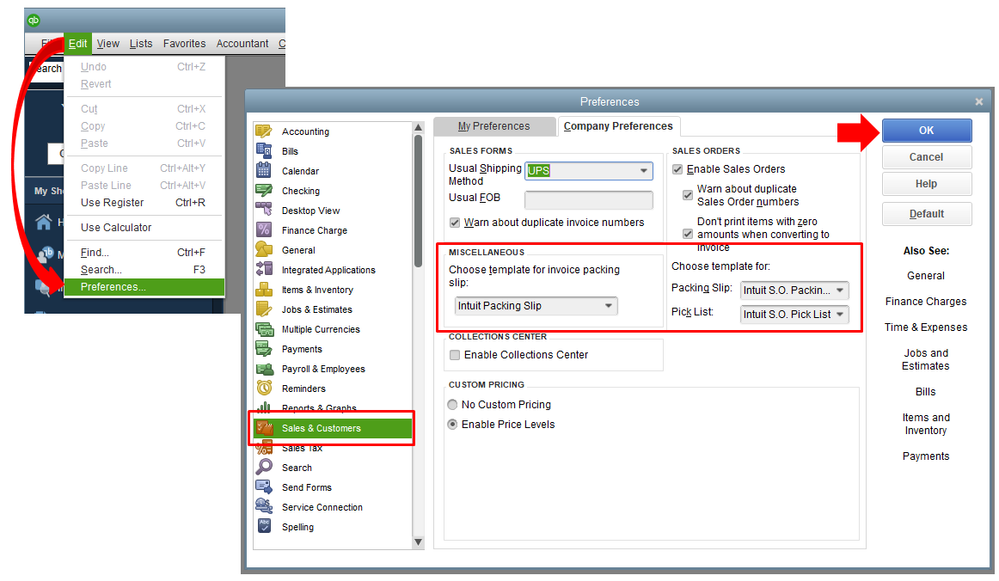Close the Preferences dialog with X
This screenshot has width=999, height=581.
pos(979,101)
